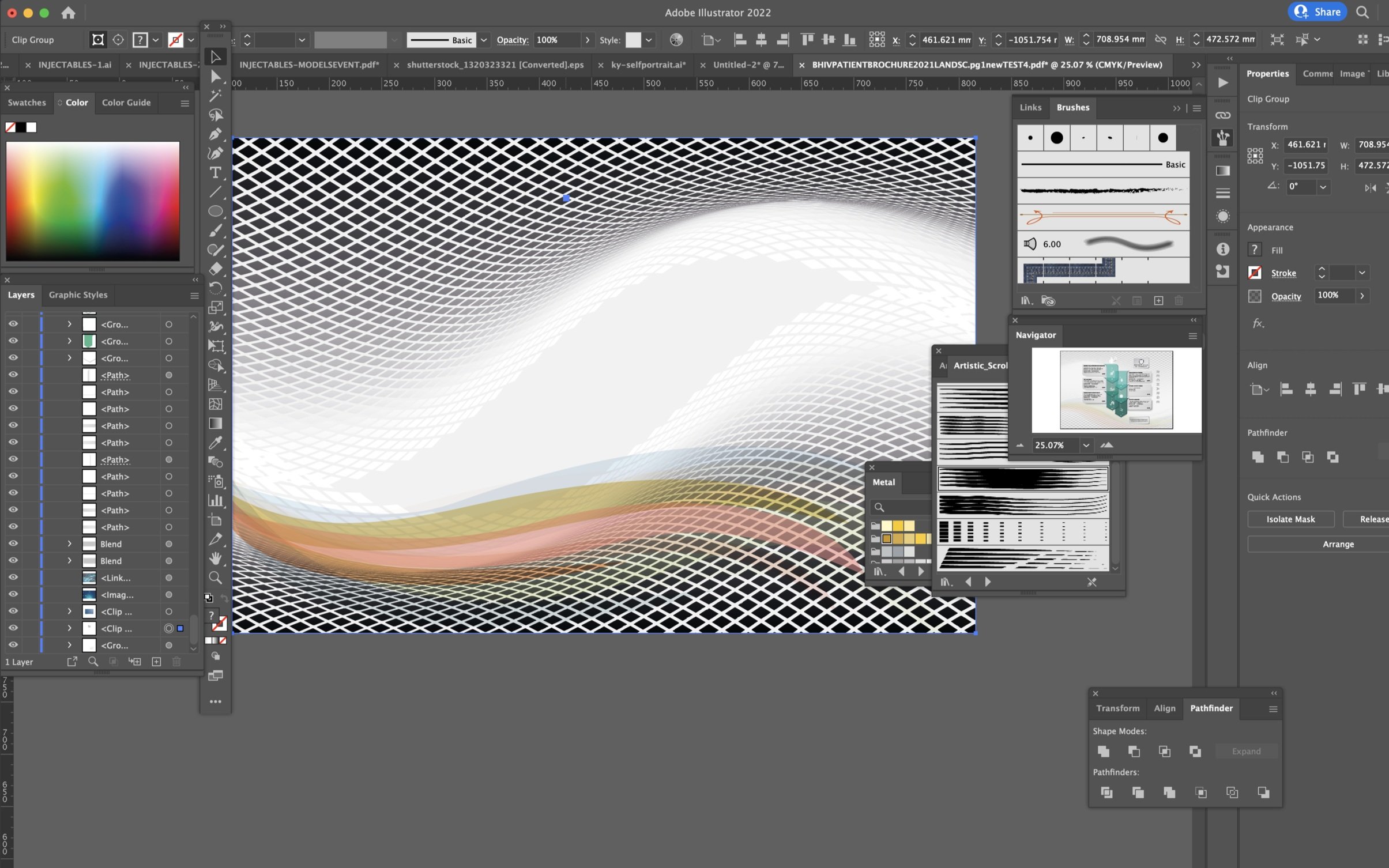
Task: Select the Lasso tool
Action: (215, 115)
